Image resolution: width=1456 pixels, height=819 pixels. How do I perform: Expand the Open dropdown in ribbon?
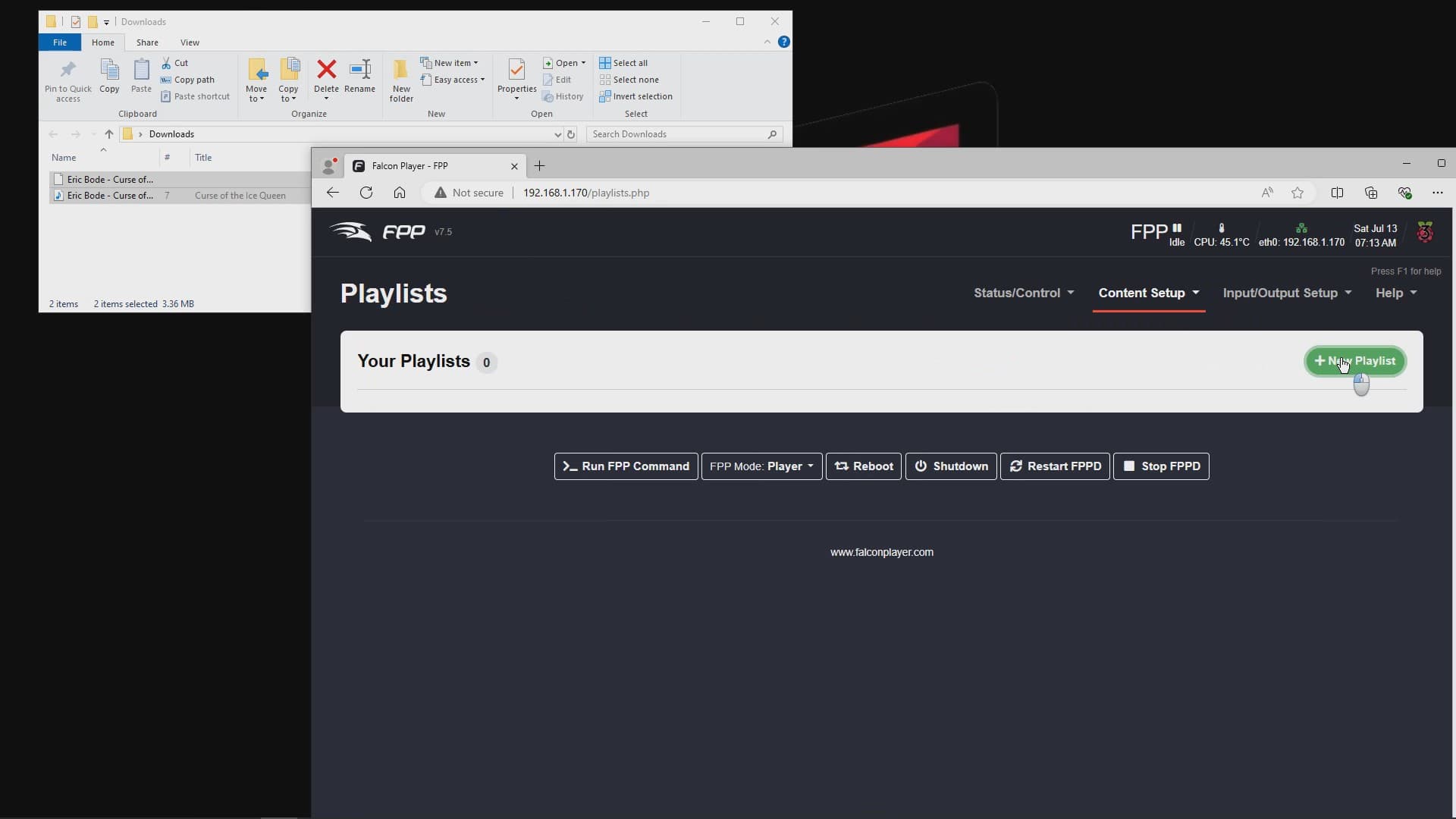[x=564, y=63]
